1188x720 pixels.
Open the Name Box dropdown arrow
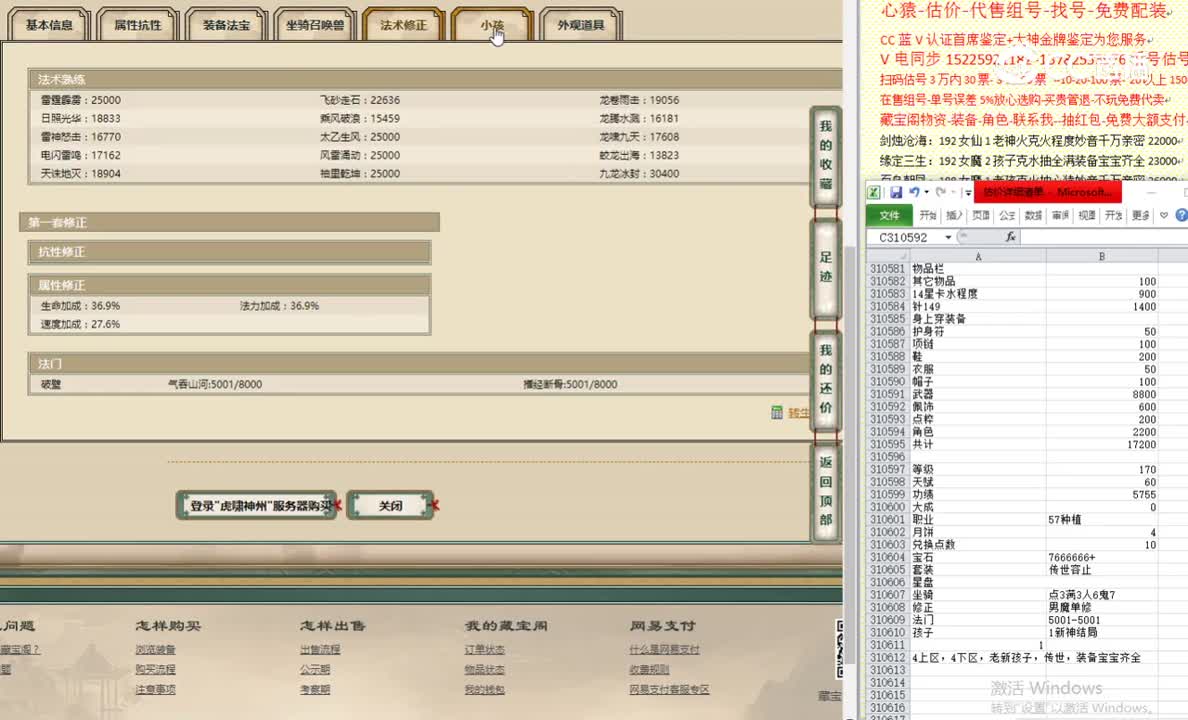[948, 237]
